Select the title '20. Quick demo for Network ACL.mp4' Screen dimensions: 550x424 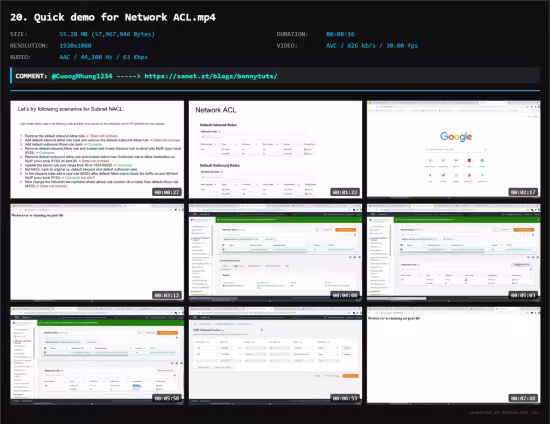[113, 17]
